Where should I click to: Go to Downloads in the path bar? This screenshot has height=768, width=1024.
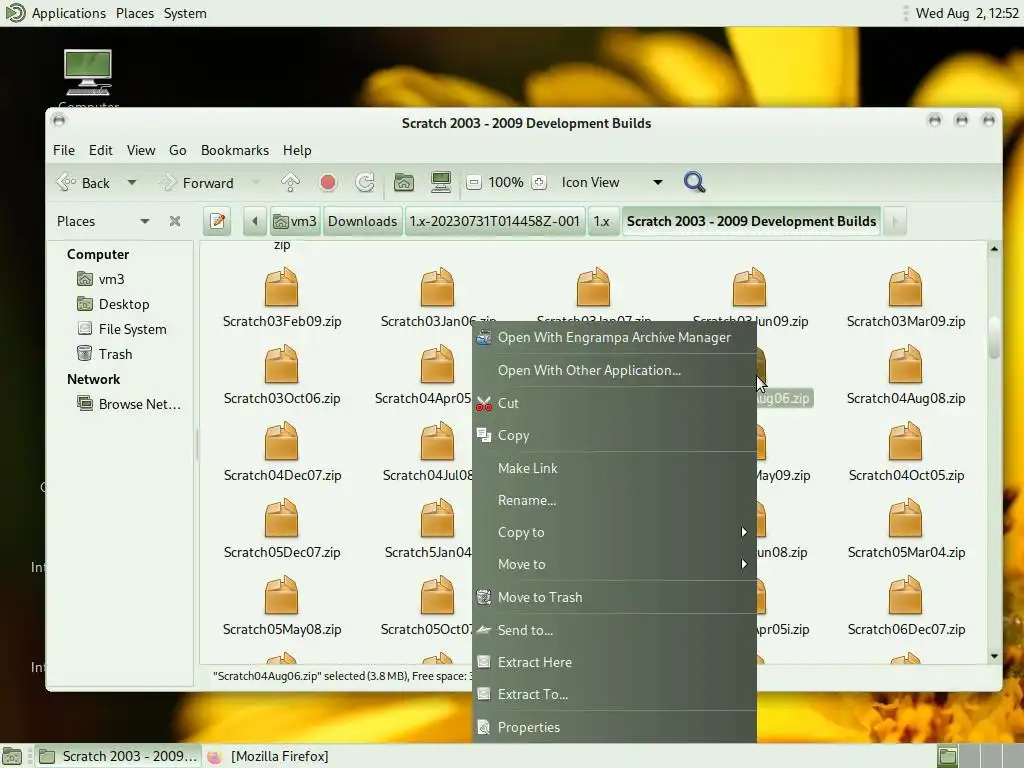[362, 221]
